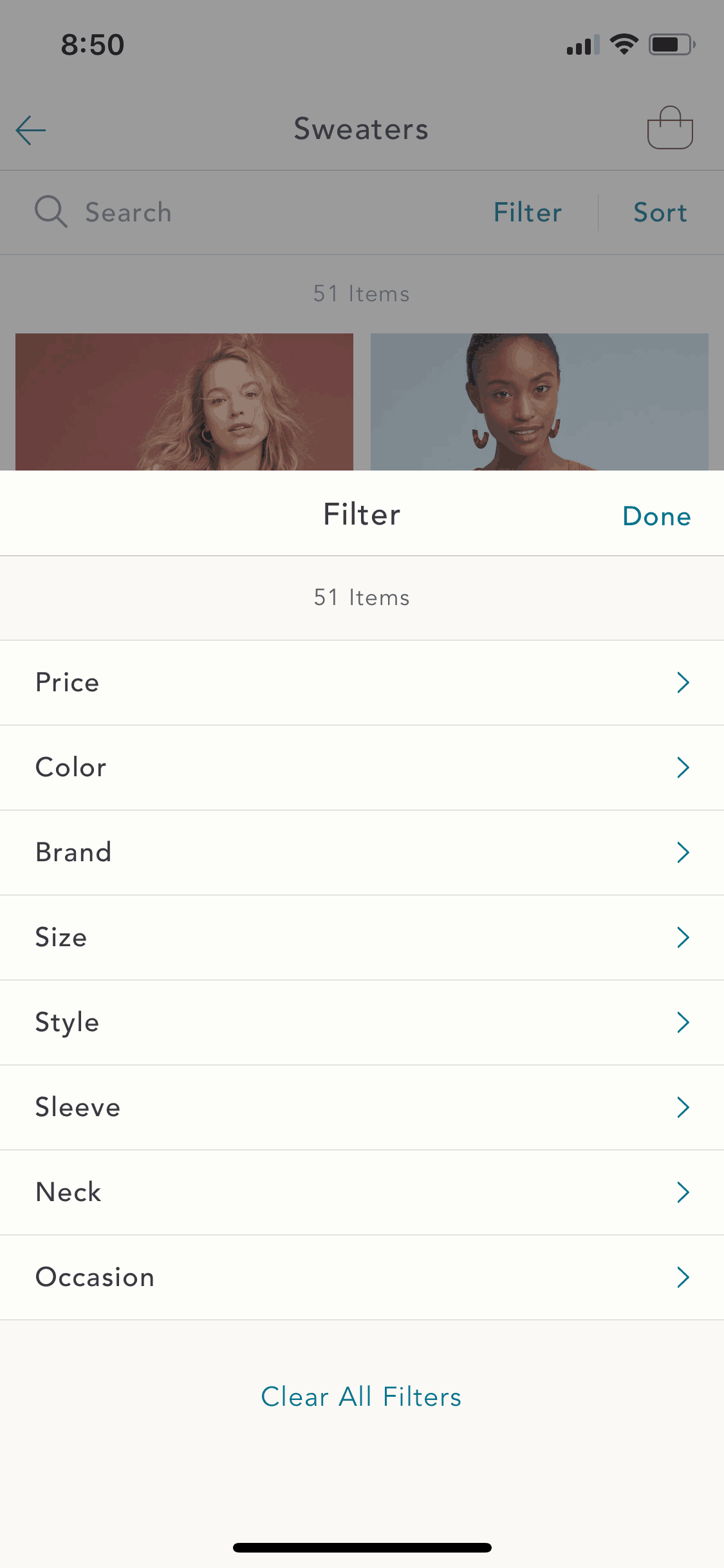This screenshot has width=724, height=1568.
Task: Select Clear All Filters
Action: pyautogui.click(x=361, y=1397)
